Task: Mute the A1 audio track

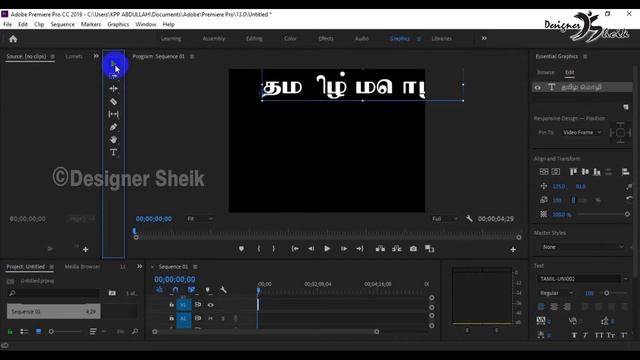Action: (210, 318)
